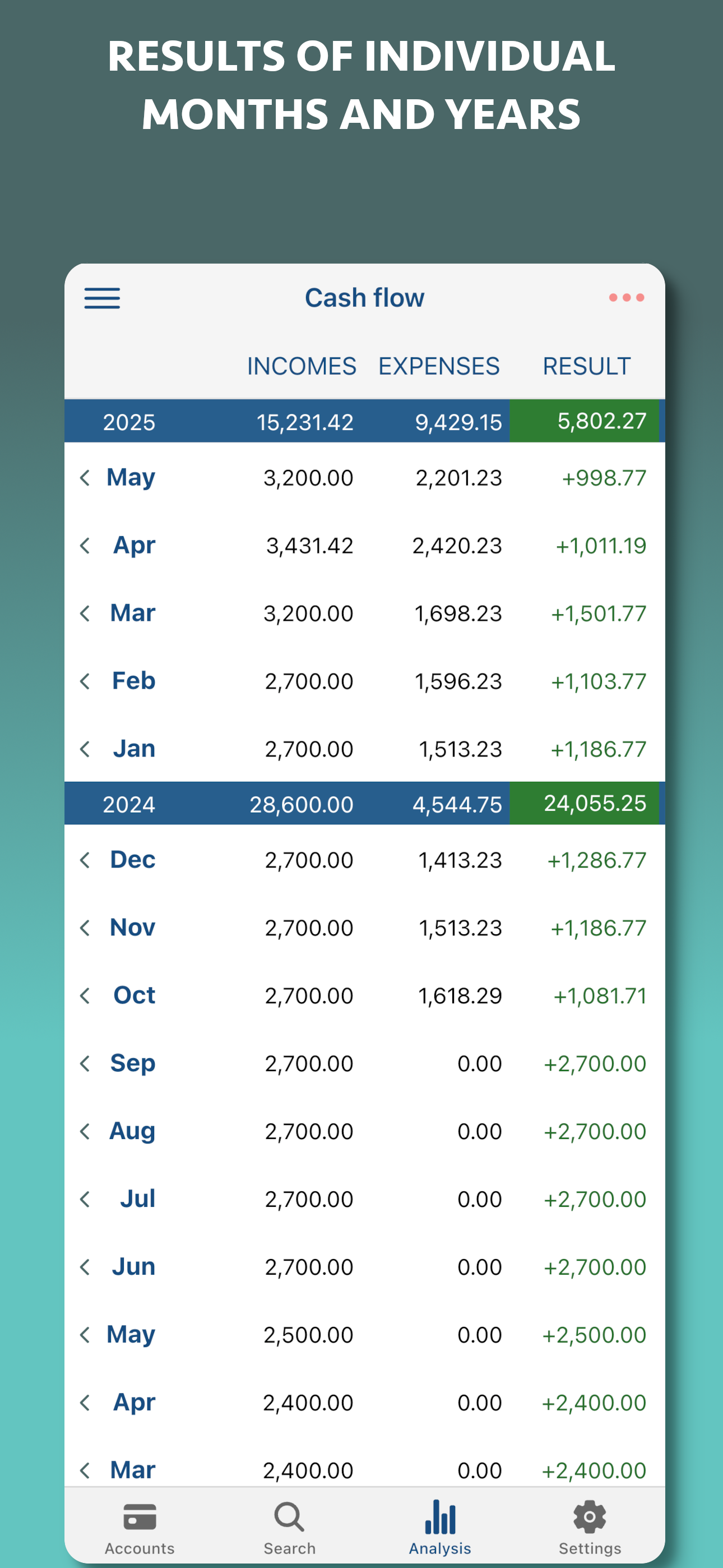Open the hamburger menu icon
Image resolution: width=723 pixels, height=1568 pixels.
point(101,298)
